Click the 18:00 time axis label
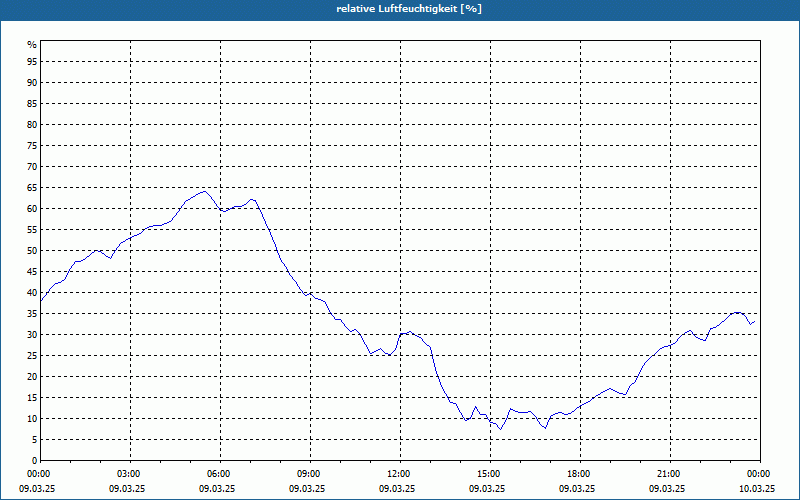Screen dimensions: 800x500 point(581,474)
